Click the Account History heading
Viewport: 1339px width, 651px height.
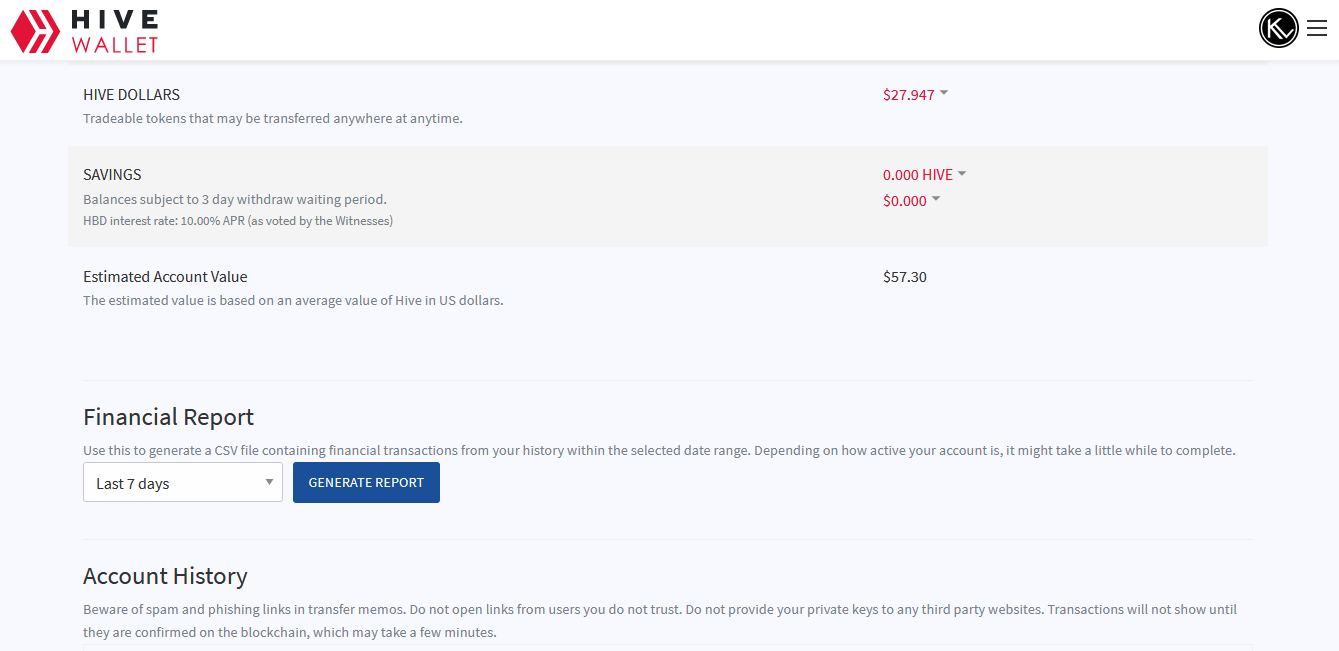click(x=165, y=576)
